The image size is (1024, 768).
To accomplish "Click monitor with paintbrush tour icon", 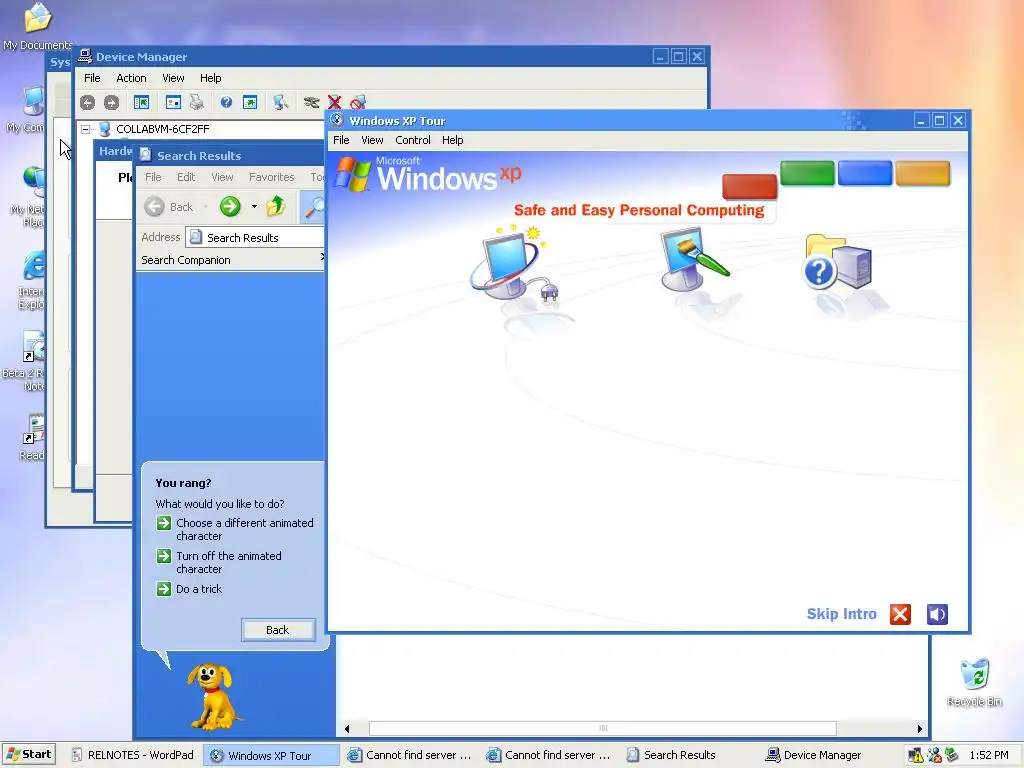I will (x=694, y=259).
